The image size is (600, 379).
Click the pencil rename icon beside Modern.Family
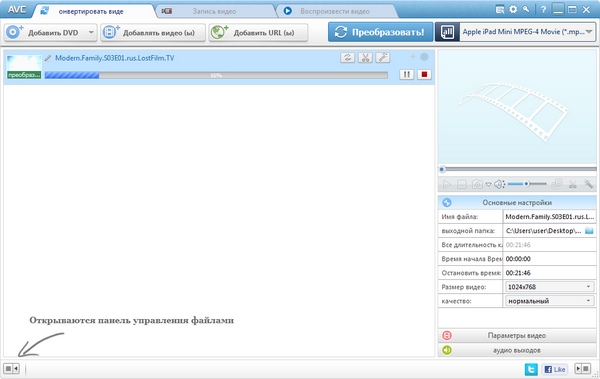tap(48, 58)
